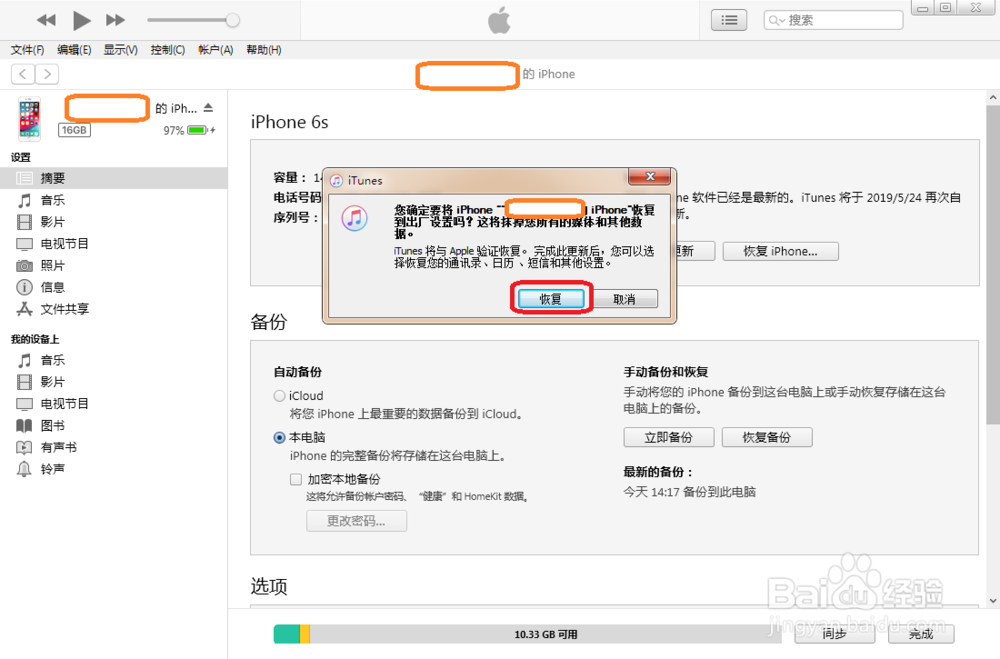Click the Apple logo

pyautogui.click(x=499, y=20)
